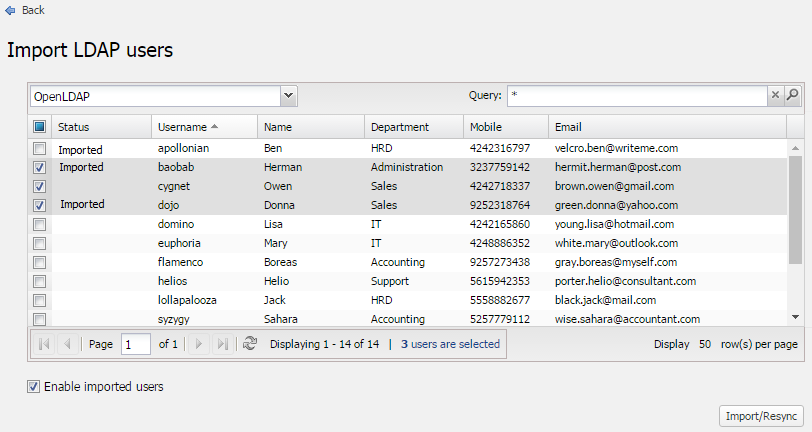Uncheck Enable imported users
The image size is (812, 432).
pos(34,386)
